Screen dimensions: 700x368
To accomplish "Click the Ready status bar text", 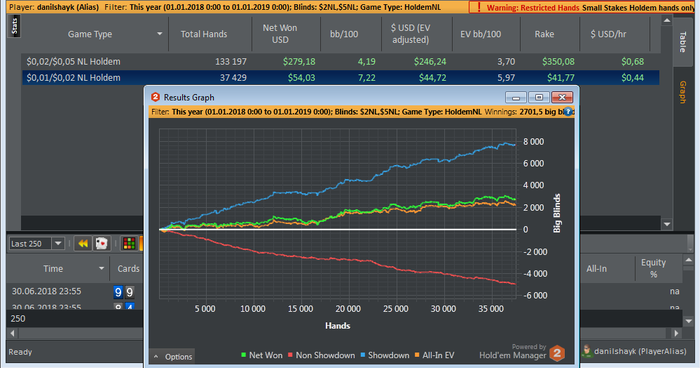I will click(x=20, y=352).
